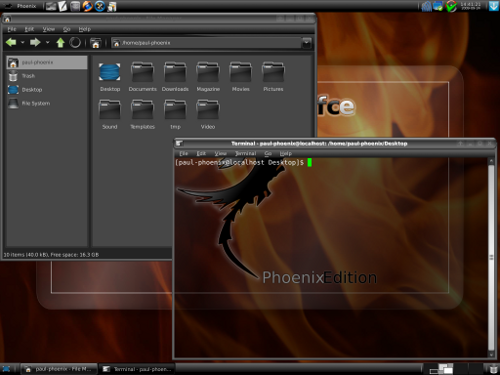Open the View menu in file manager
The height and width of the screenshot is (375, 500).
click(x=49, y=29)
